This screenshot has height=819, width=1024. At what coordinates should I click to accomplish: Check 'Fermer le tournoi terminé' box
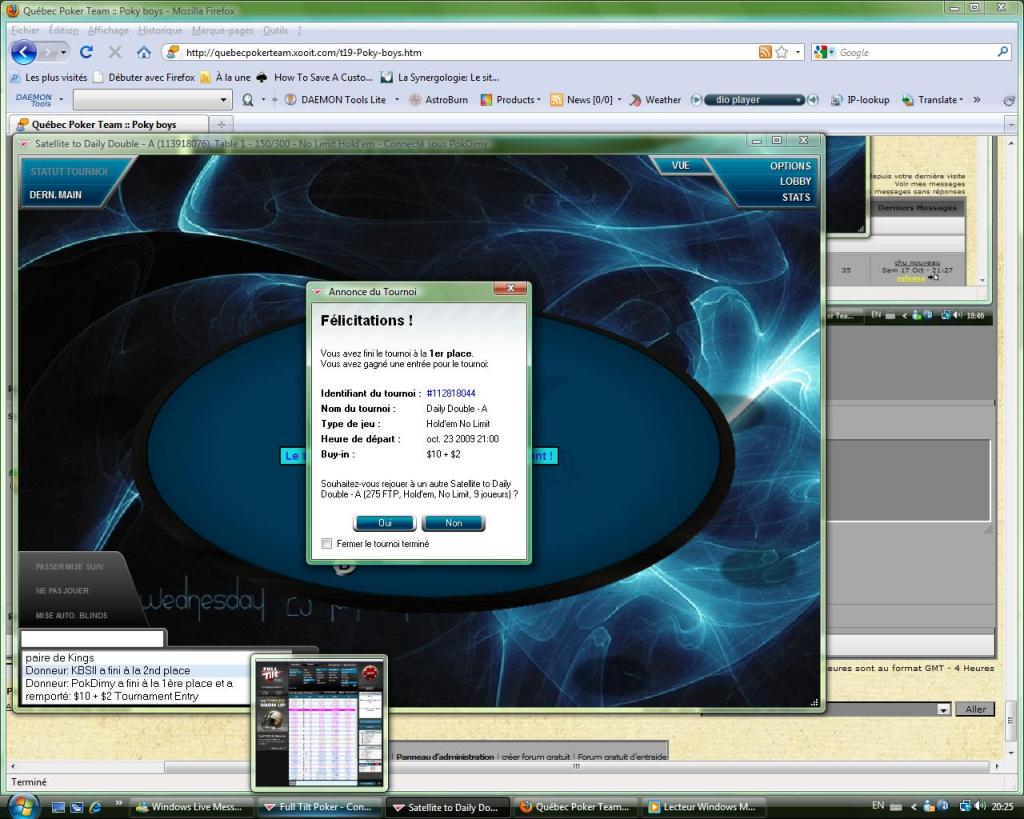pyautogui.click(x=327, y=543)
